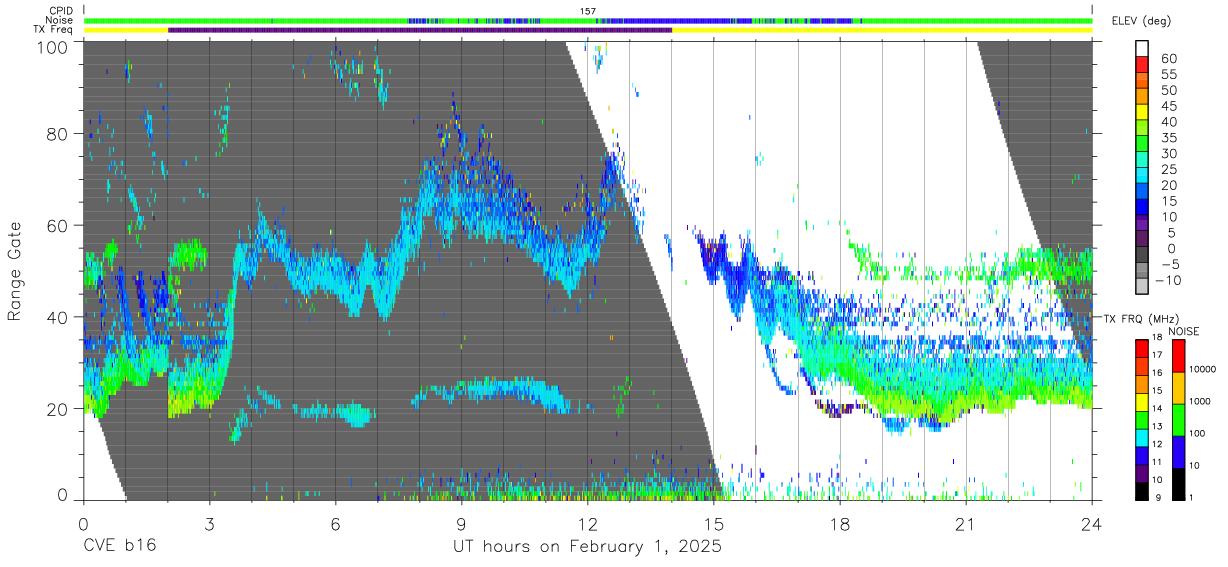This screenshot has width=1228, height=567.
Task: Click Range Gate axis tick 80
Action: point(59,134)
